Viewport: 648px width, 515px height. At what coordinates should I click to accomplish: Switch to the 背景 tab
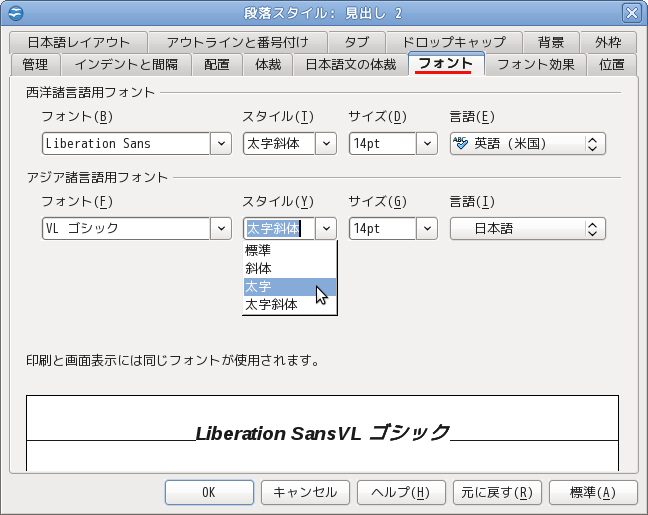click(551, 42)
